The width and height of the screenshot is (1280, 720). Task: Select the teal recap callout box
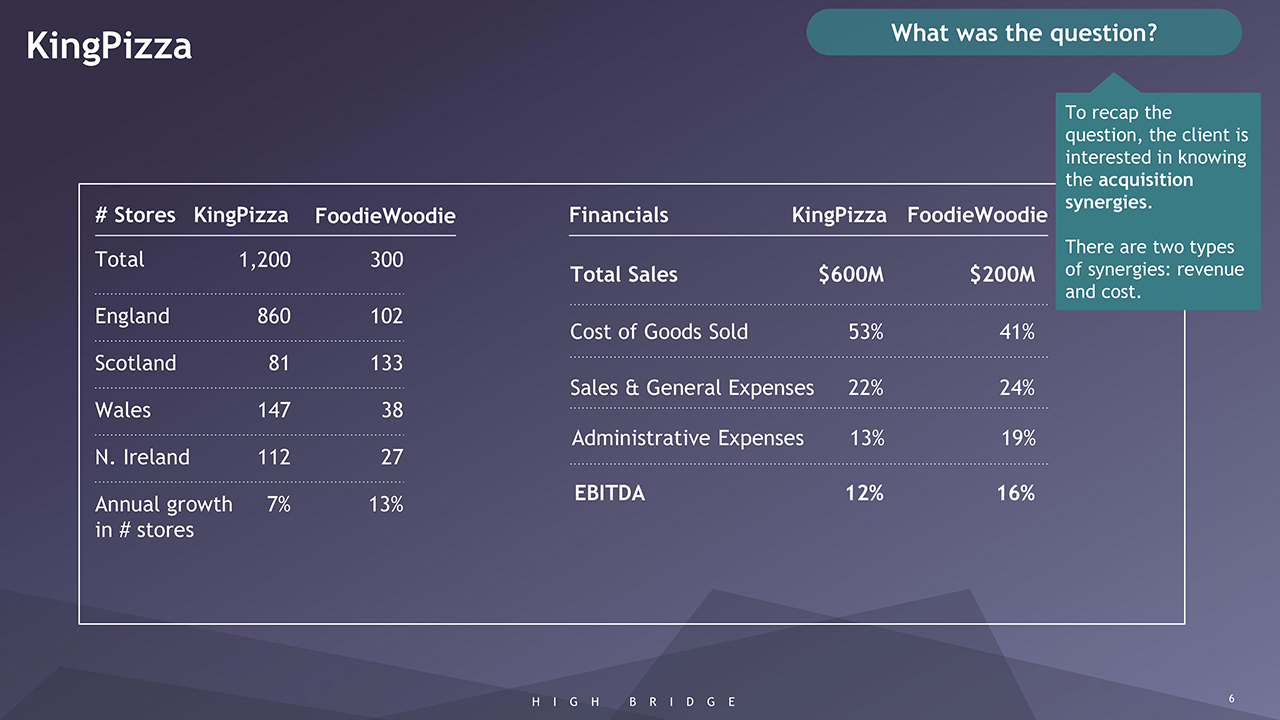(1157, 201)
